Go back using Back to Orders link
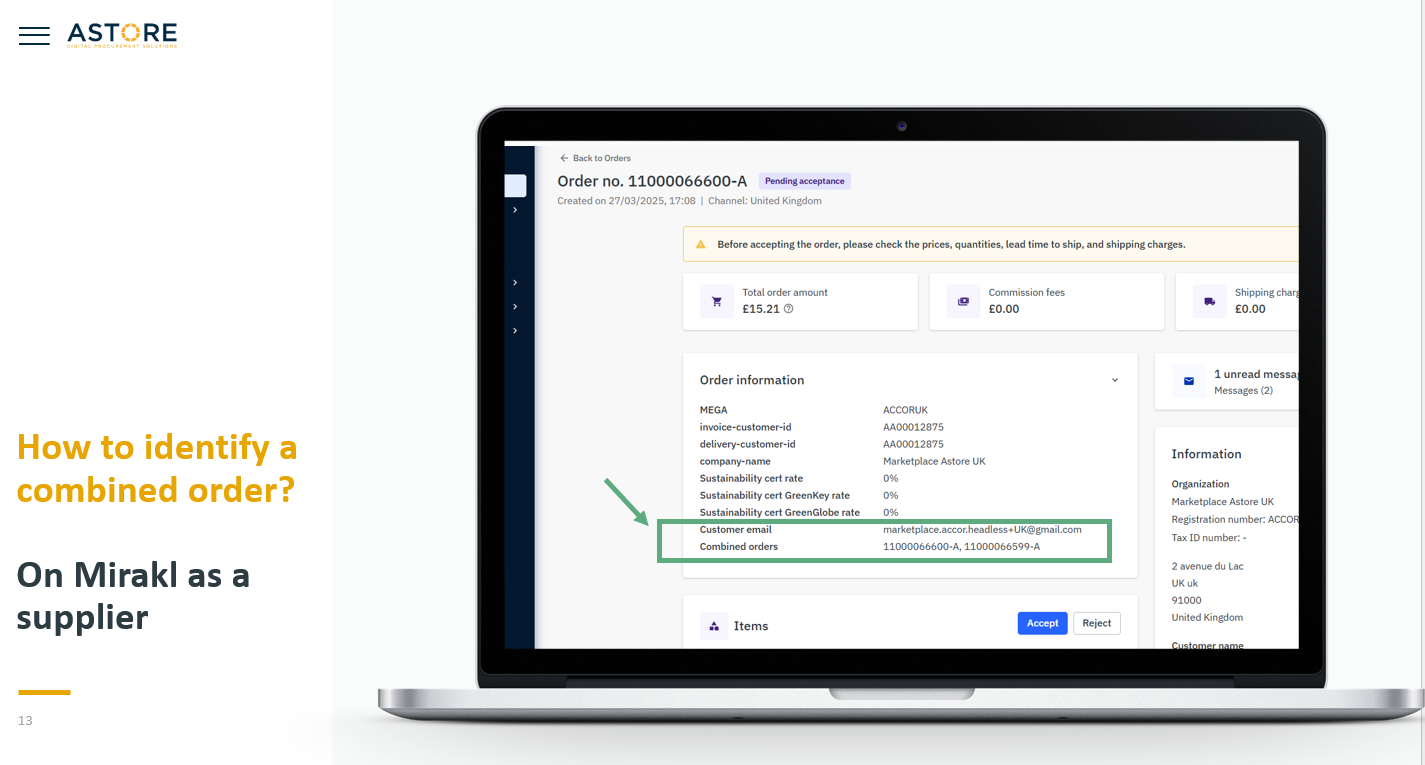 pos(595,158)
